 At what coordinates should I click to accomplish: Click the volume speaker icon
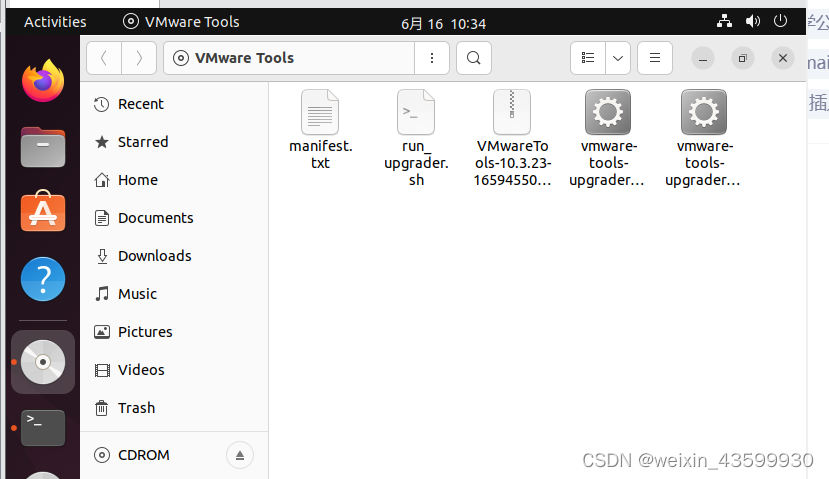752,21
